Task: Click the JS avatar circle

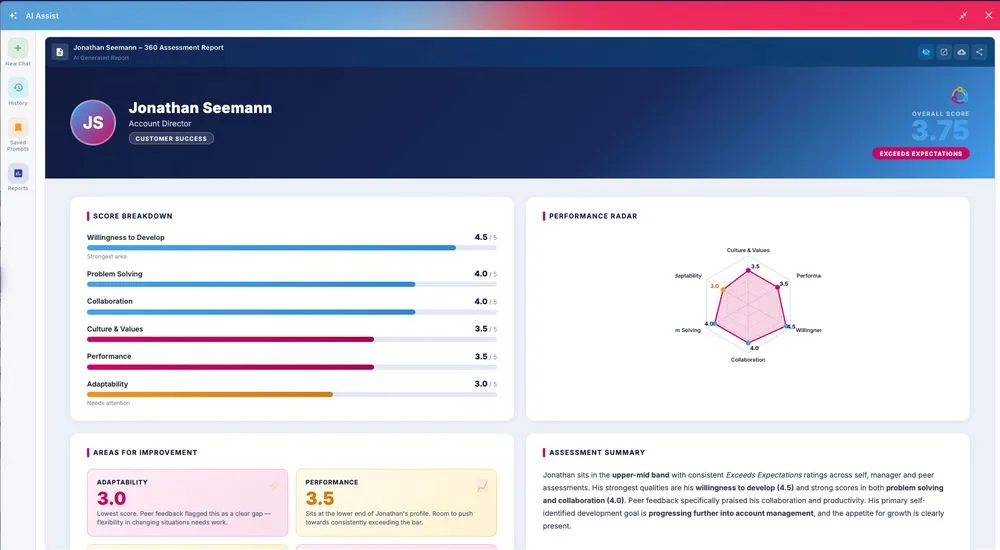Action: [93, 123]
